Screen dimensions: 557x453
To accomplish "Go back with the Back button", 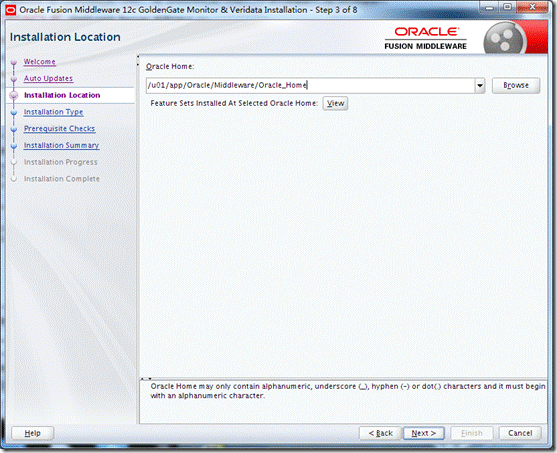I will [x=380, y=433].
